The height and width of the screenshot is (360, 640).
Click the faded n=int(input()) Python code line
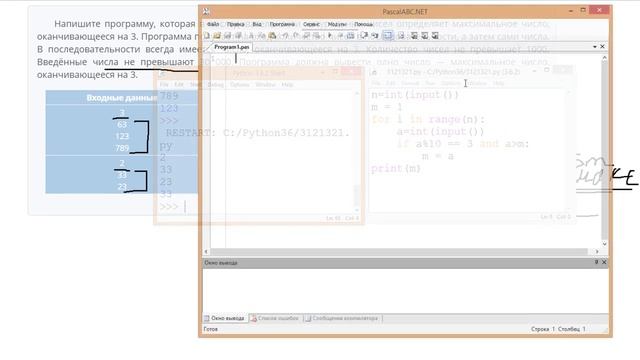click(x=415, y=95)
